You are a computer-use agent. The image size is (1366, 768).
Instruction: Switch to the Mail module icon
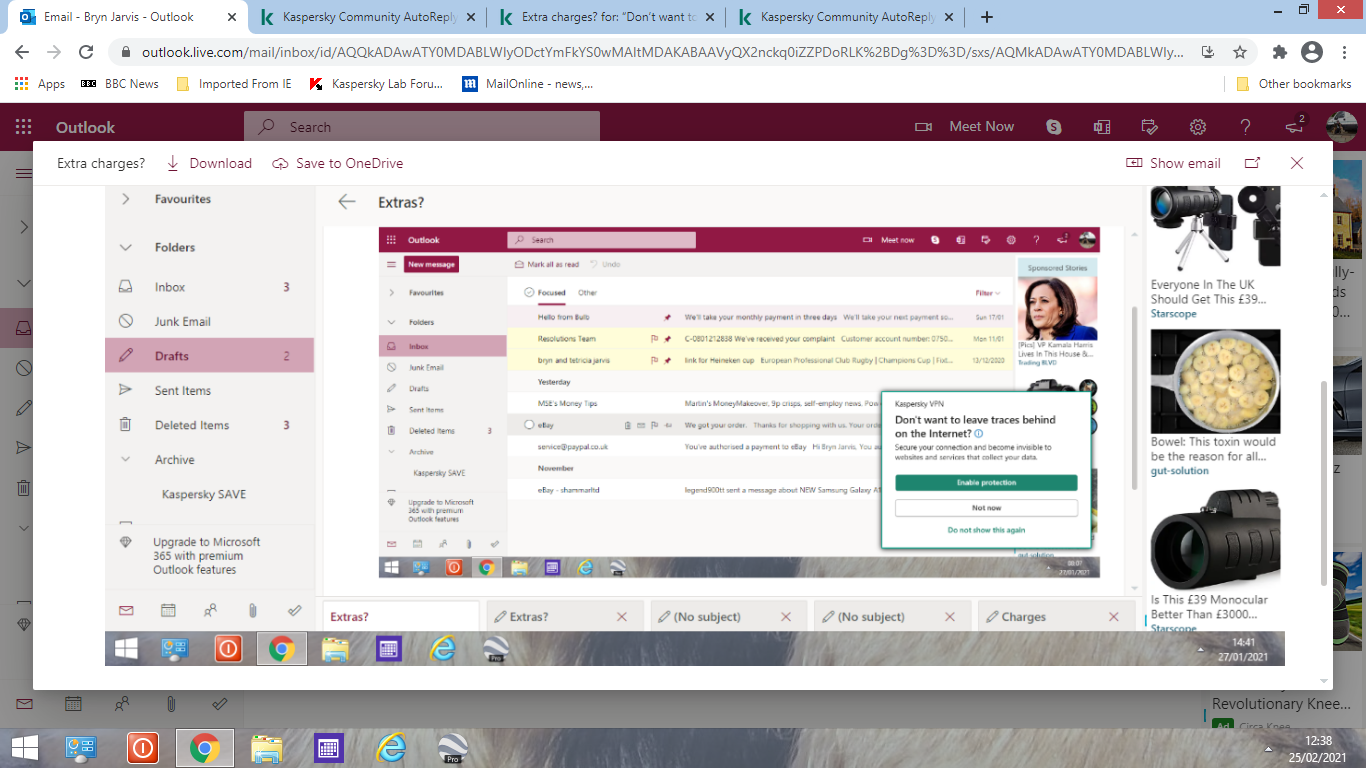click(23, 703)
